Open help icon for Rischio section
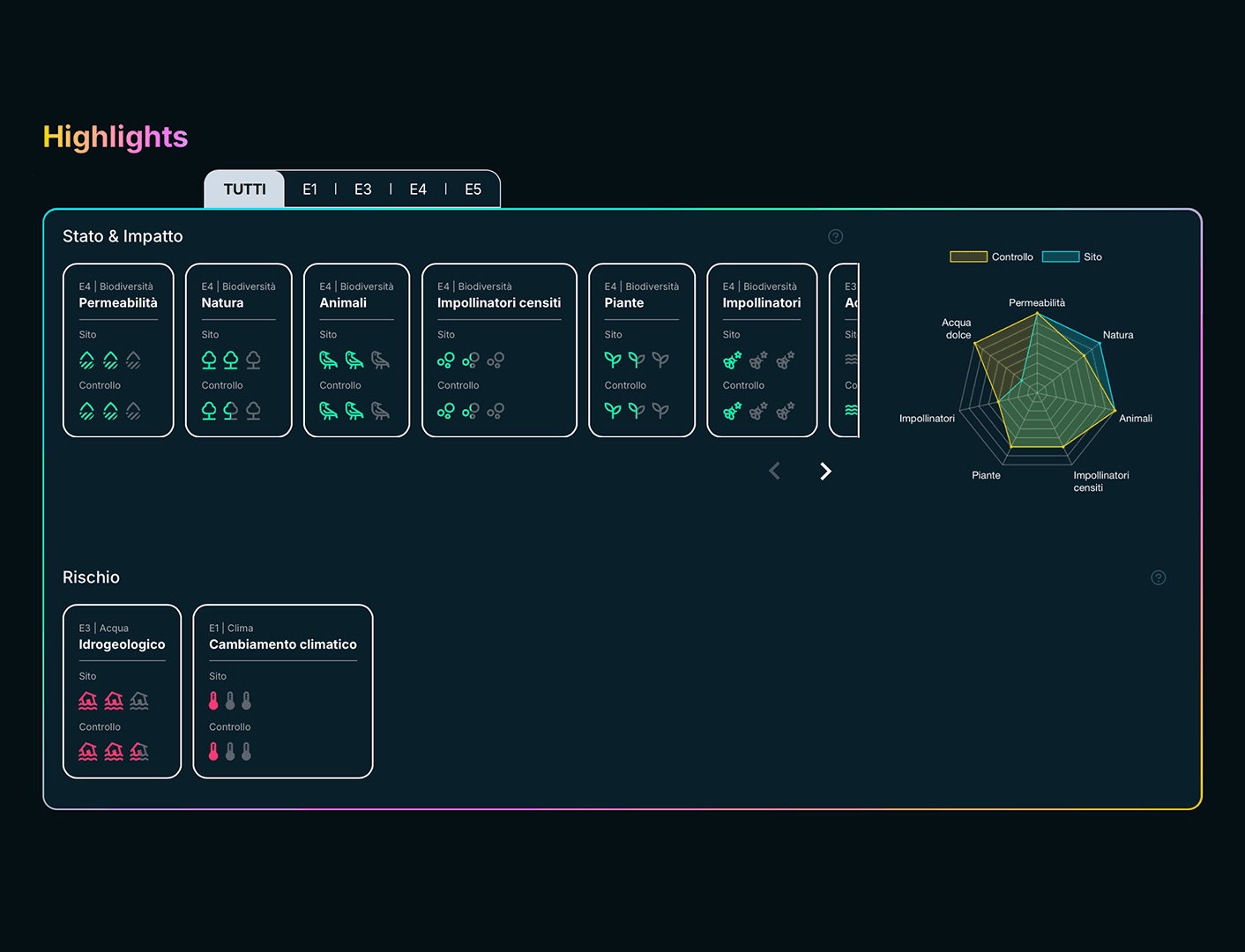Image resolution: width=1245 pixels, height=952 pixels. (1159, 577)
